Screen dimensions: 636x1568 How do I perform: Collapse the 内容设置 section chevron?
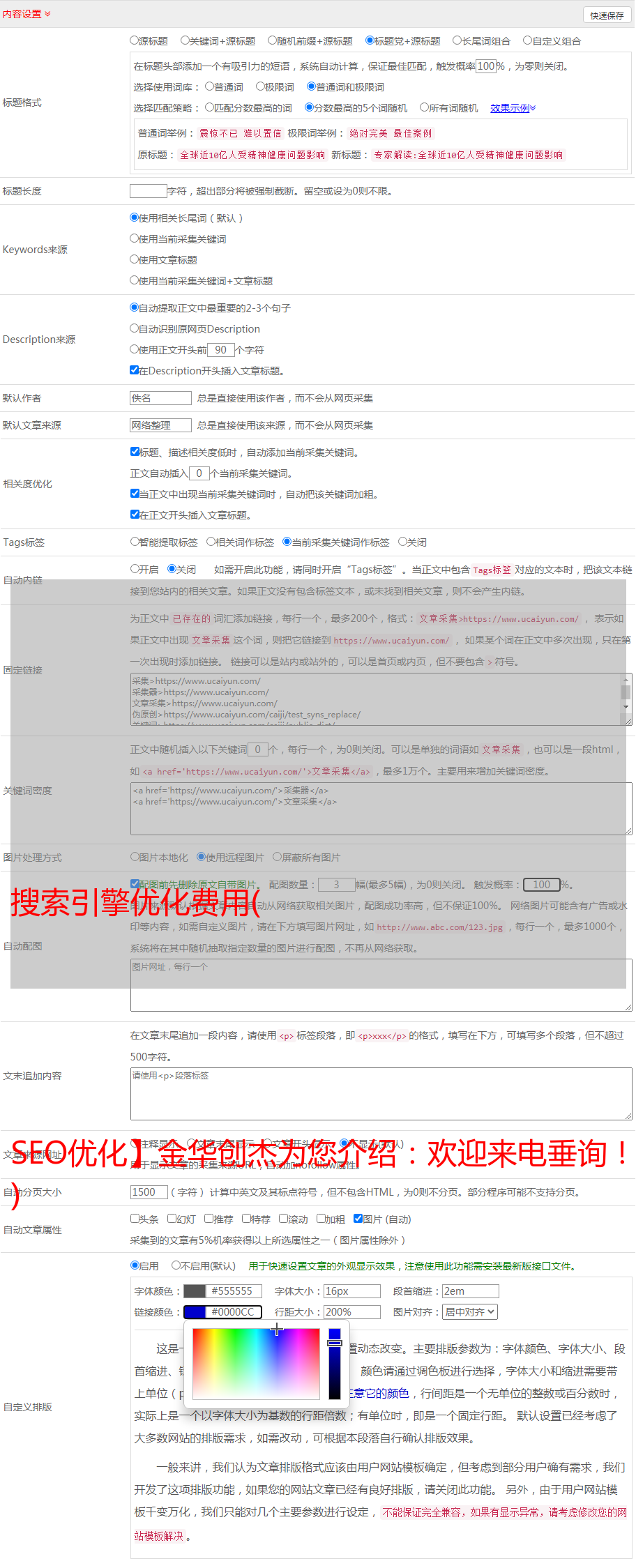coord(47,14)
